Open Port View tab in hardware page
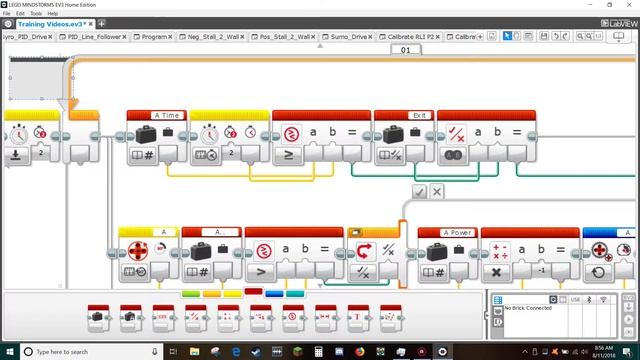 click(498, 311)
